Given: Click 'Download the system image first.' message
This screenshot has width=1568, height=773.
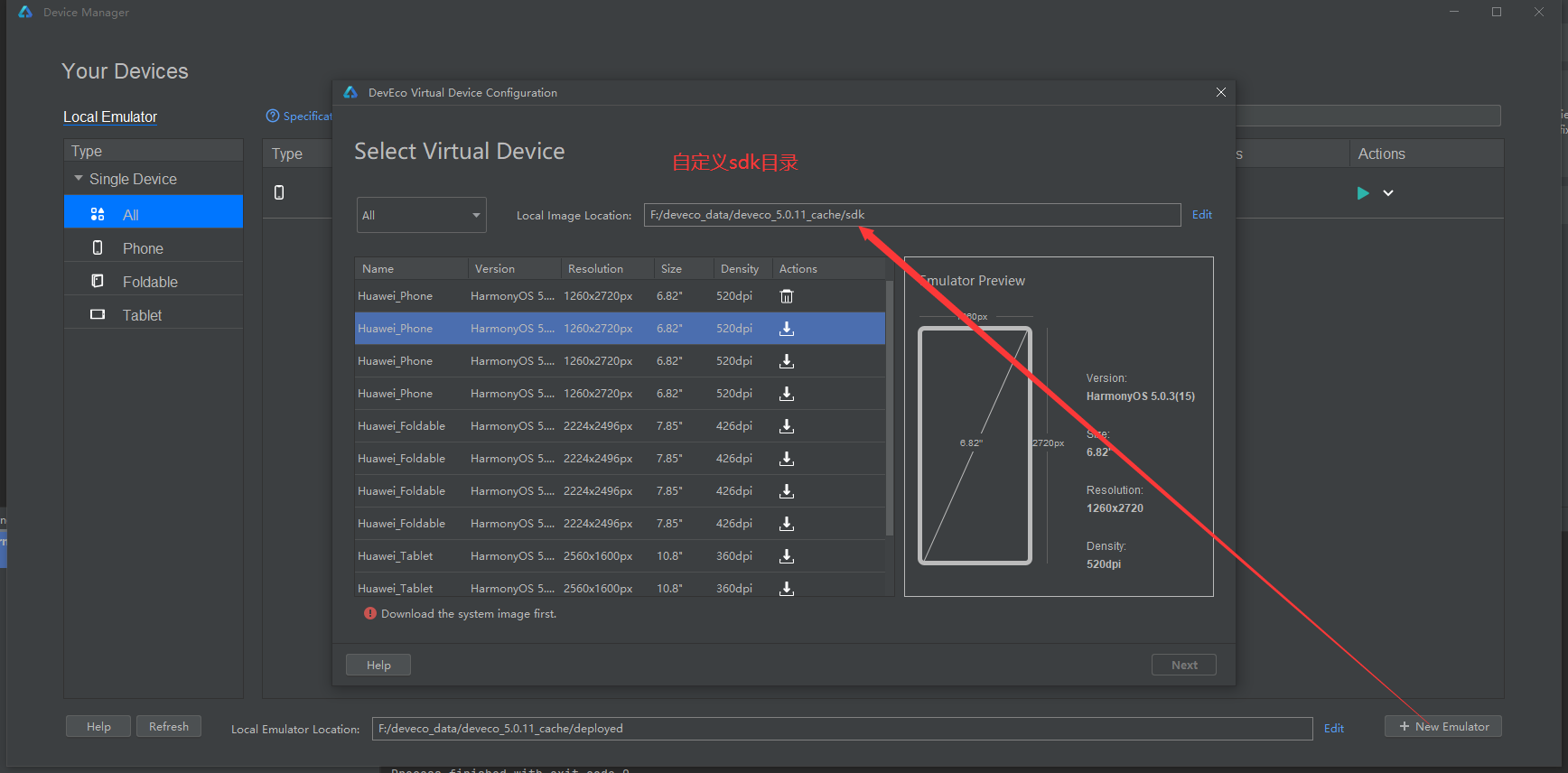Looking at the screenshot, I should point(469,614).
